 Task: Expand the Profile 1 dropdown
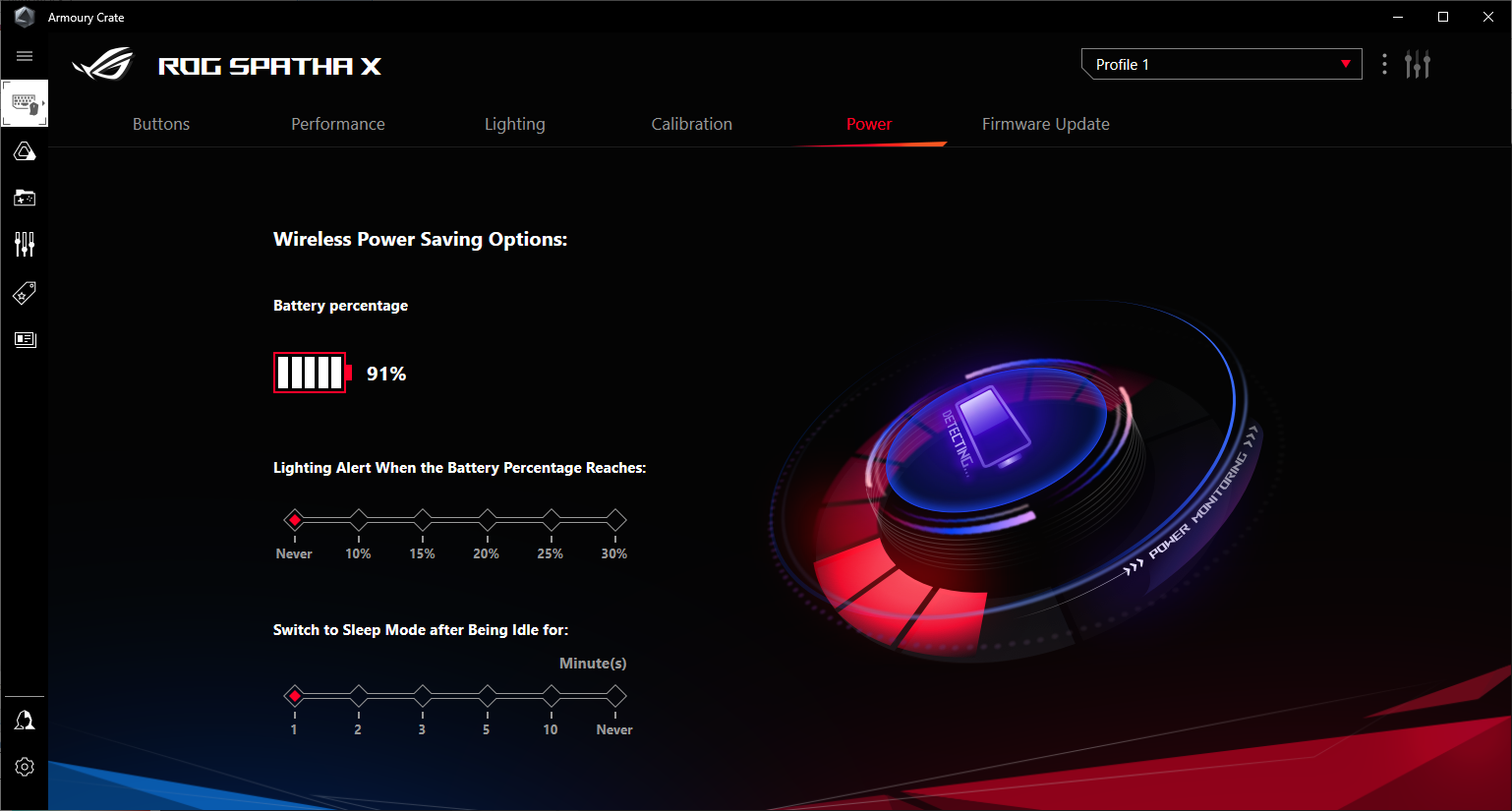tap(1221, 64)
